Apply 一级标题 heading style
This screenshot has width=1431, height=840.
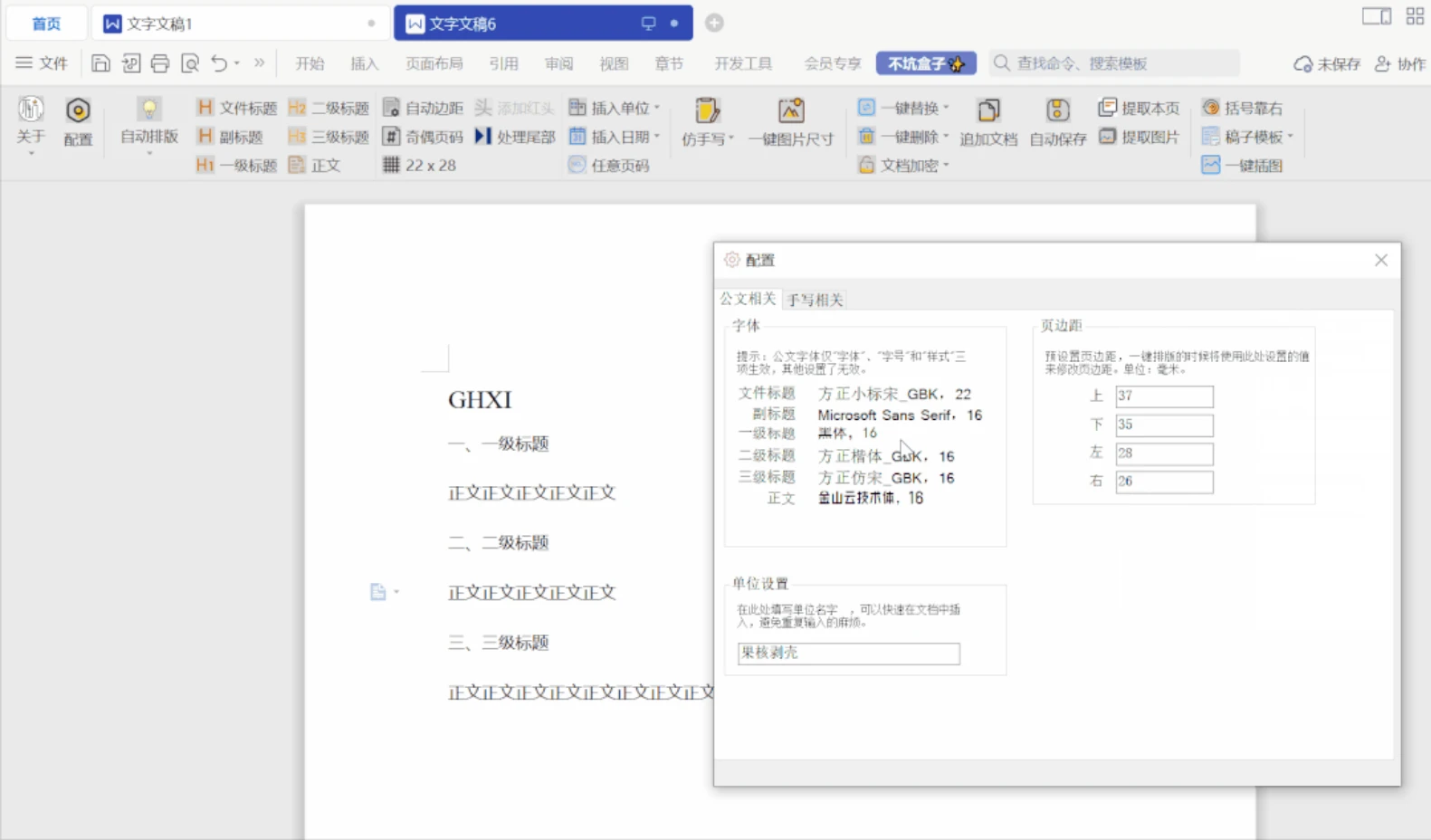[236, 166]
